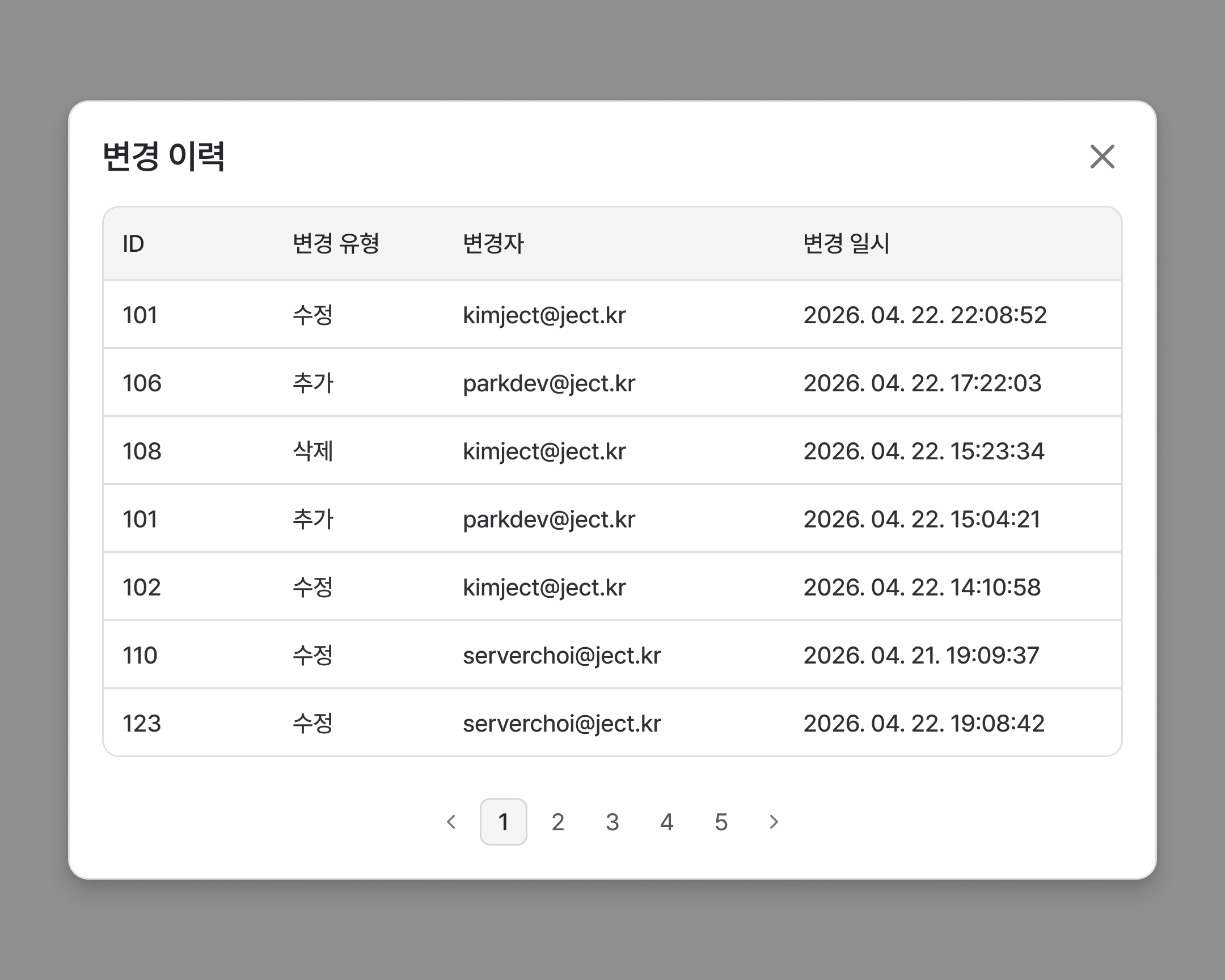Click parkdev@ject.kr in row 106

click(549, 384)
